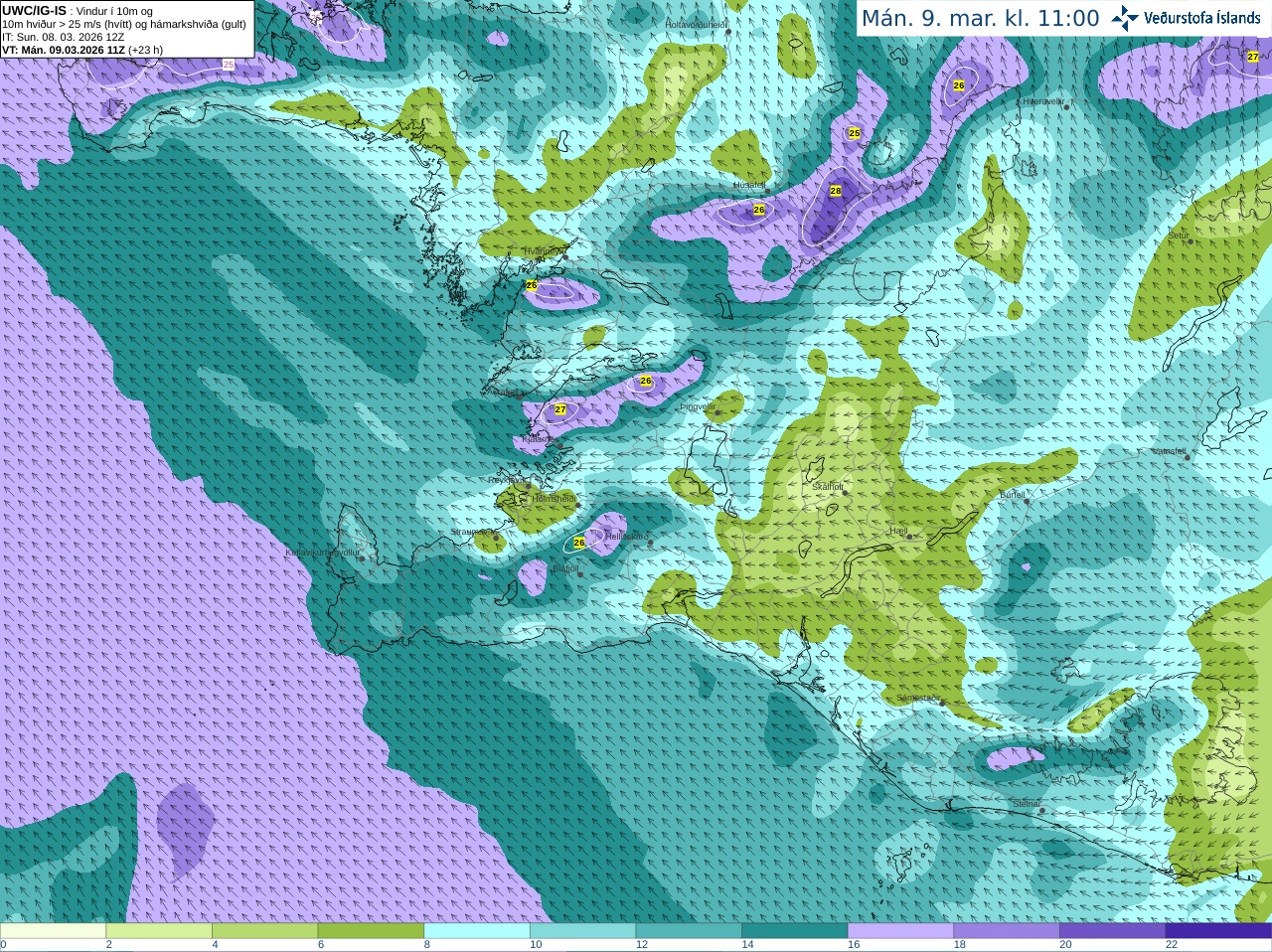Select the Hólmsheiði station label
Screen dimensions: 1272x952
click(x=554, y=498)
